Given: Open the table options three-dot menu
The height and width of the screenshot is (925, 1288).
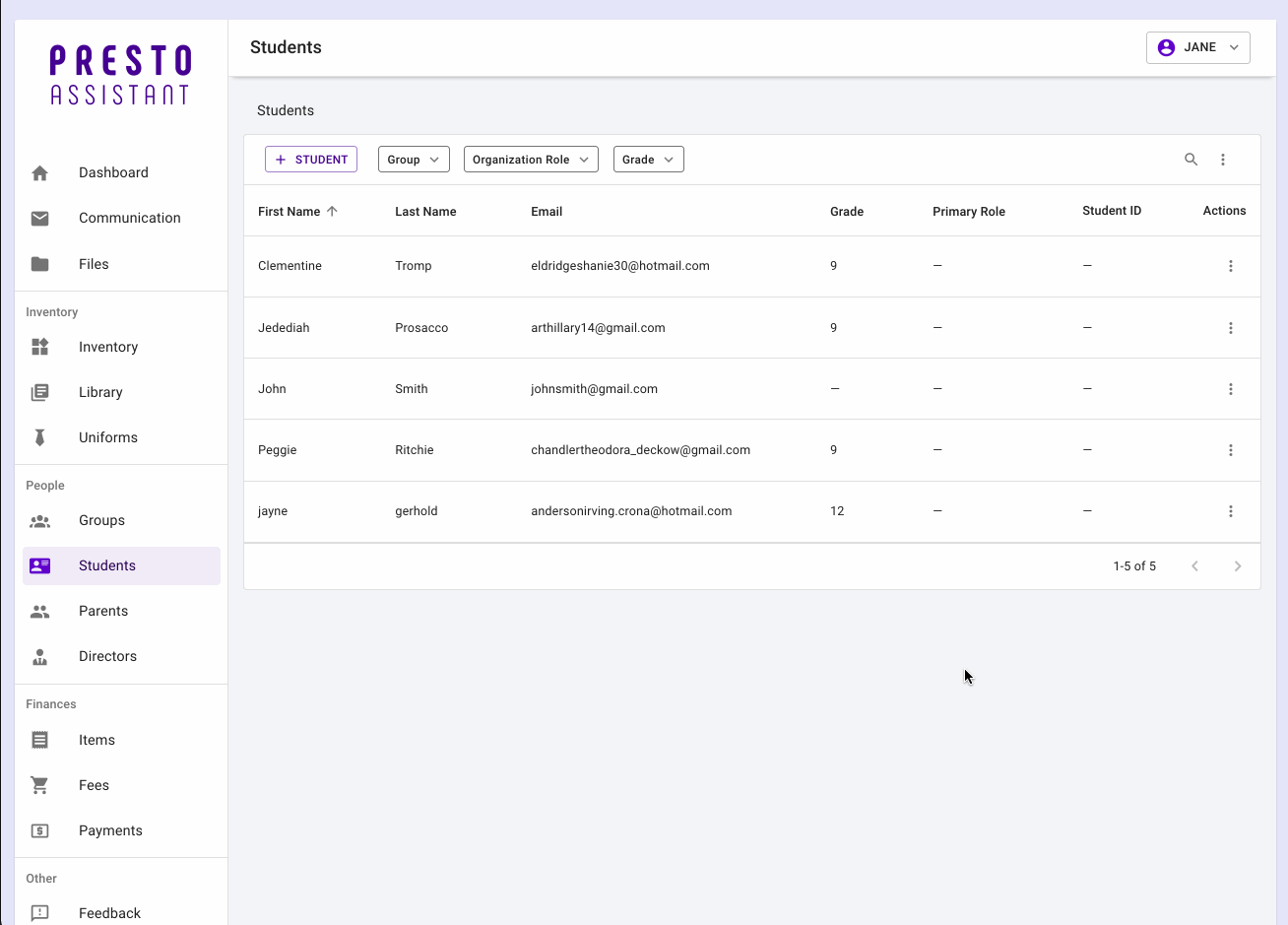Looking at the screenshot, I should pos(1223,160).
